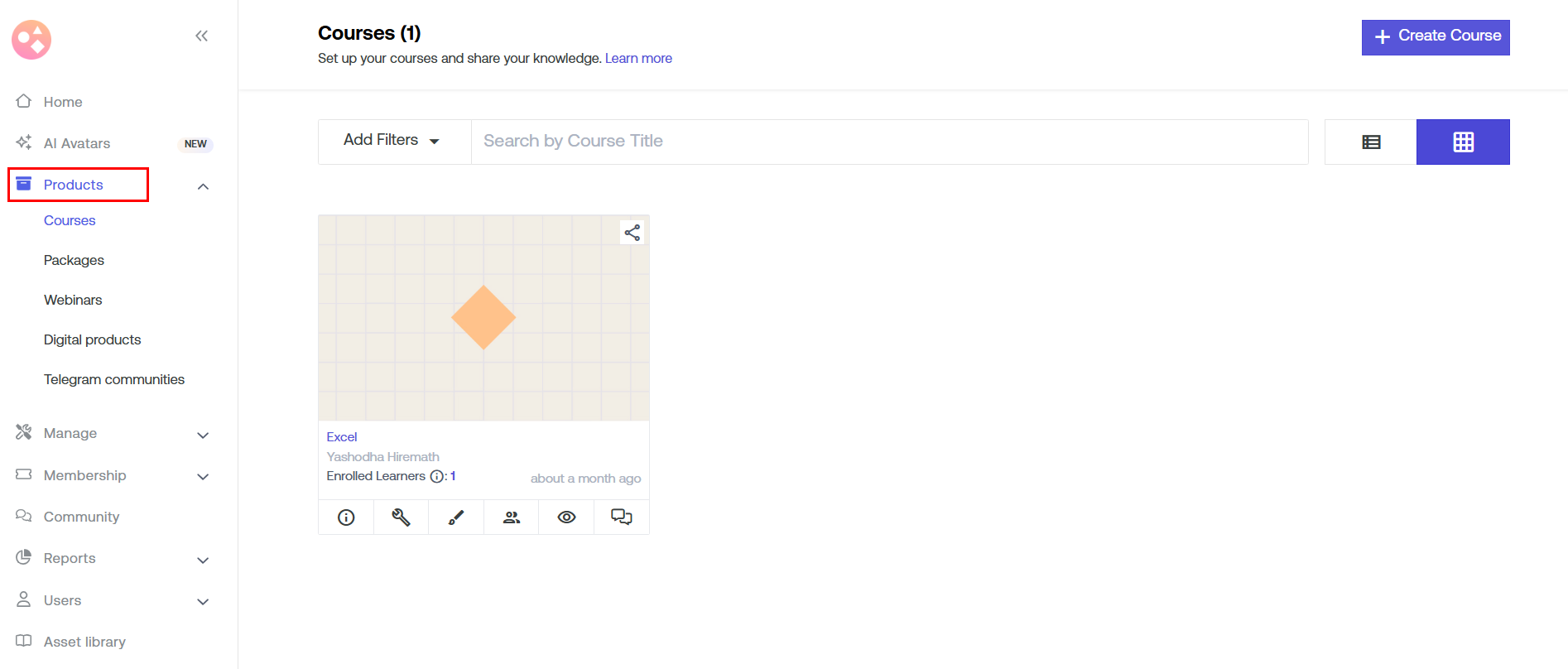Open the Excel course thumbnail
Viewport: 1568px width, 669px height.
(x=483, y=318)
